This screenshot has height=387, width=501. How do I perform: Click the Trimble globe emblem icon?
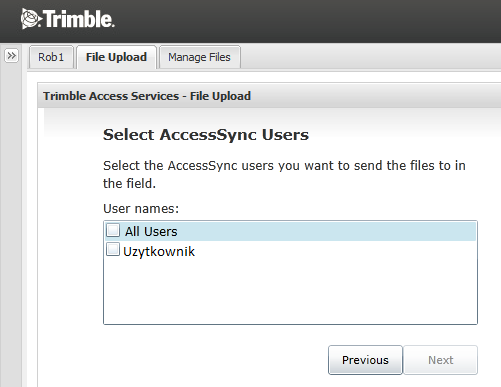click(31, 19)
